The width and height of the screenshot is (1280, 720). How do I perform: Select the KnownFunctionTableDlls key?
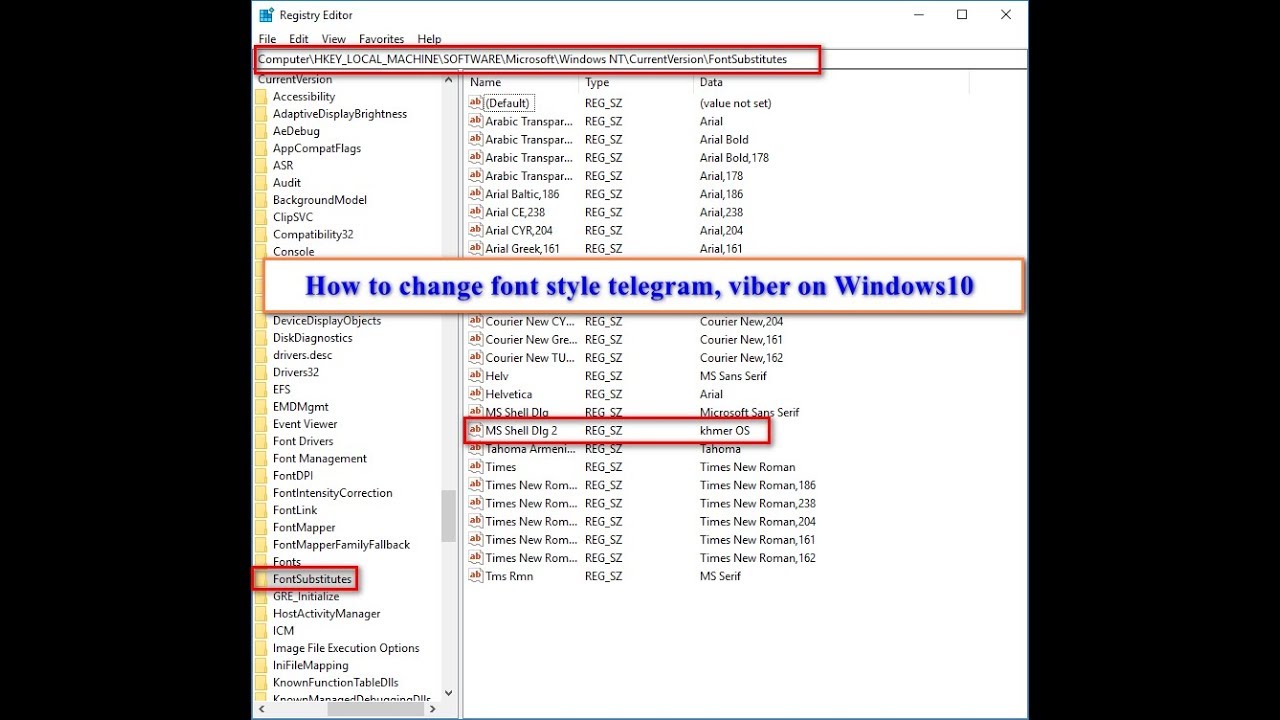(x=336, y=683)
